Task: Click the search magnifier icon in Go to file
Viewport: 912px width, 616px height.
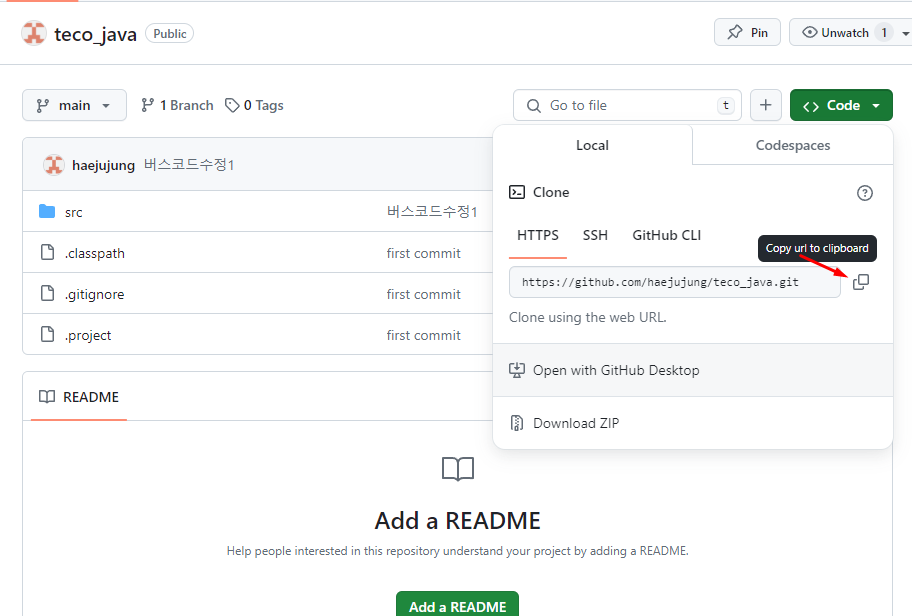Action: tap(533, 106)
